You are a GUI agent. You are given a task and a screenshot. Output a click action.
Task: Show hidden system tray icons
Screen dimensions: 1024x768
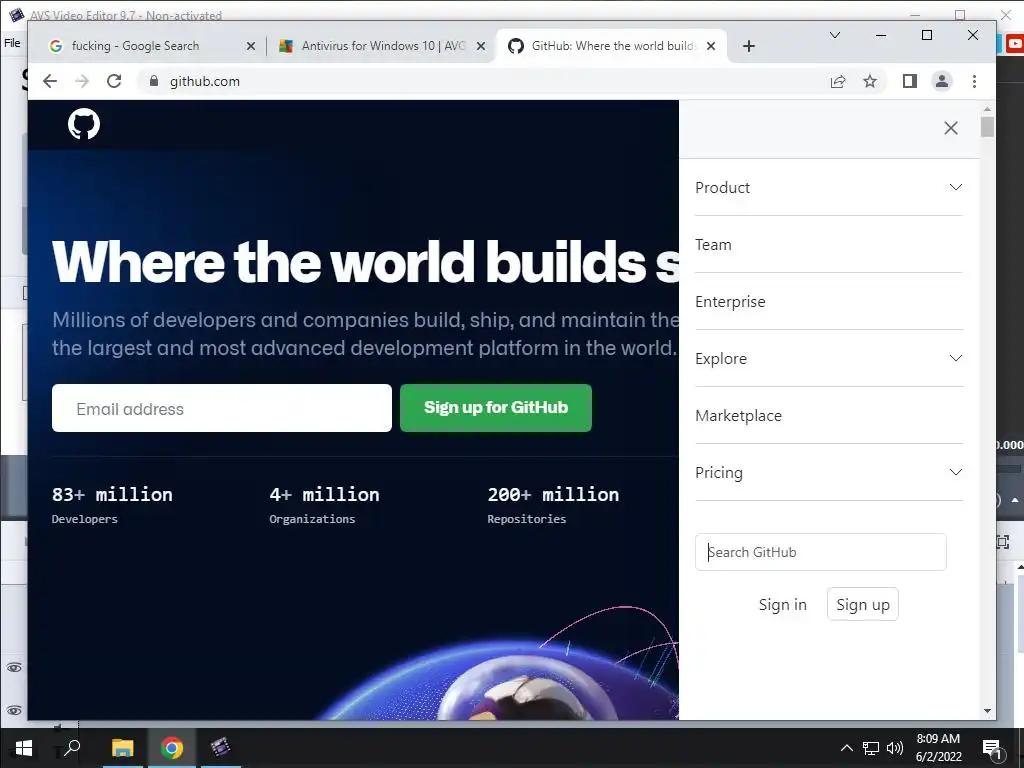point(846,748)
